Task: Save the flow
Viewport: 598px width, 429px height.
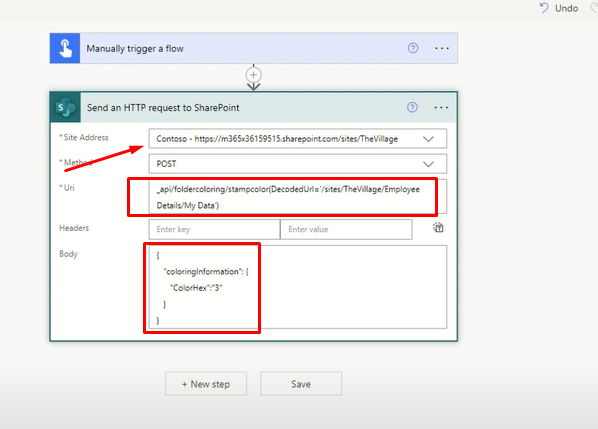Action: (x=301, y=384)
